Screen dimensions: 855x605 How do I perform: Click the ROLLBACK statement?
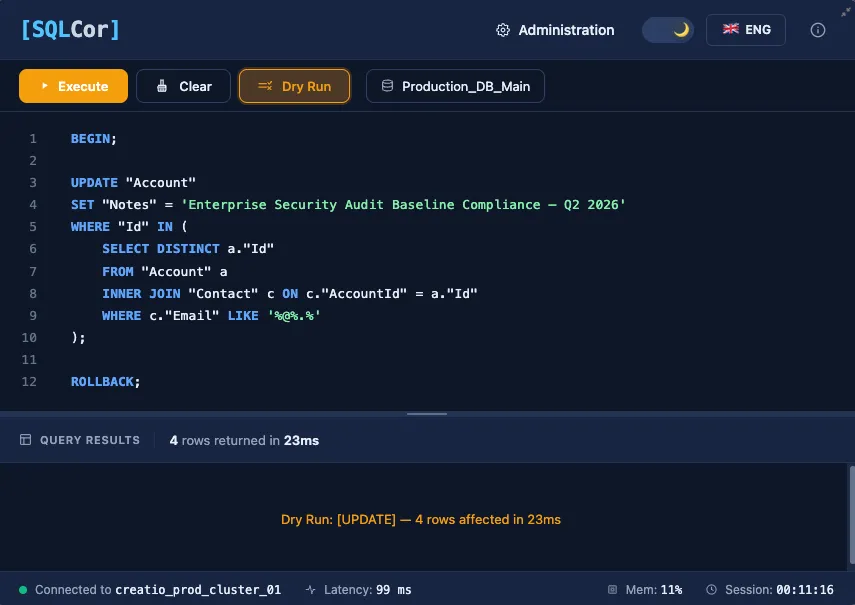point(105,382)
